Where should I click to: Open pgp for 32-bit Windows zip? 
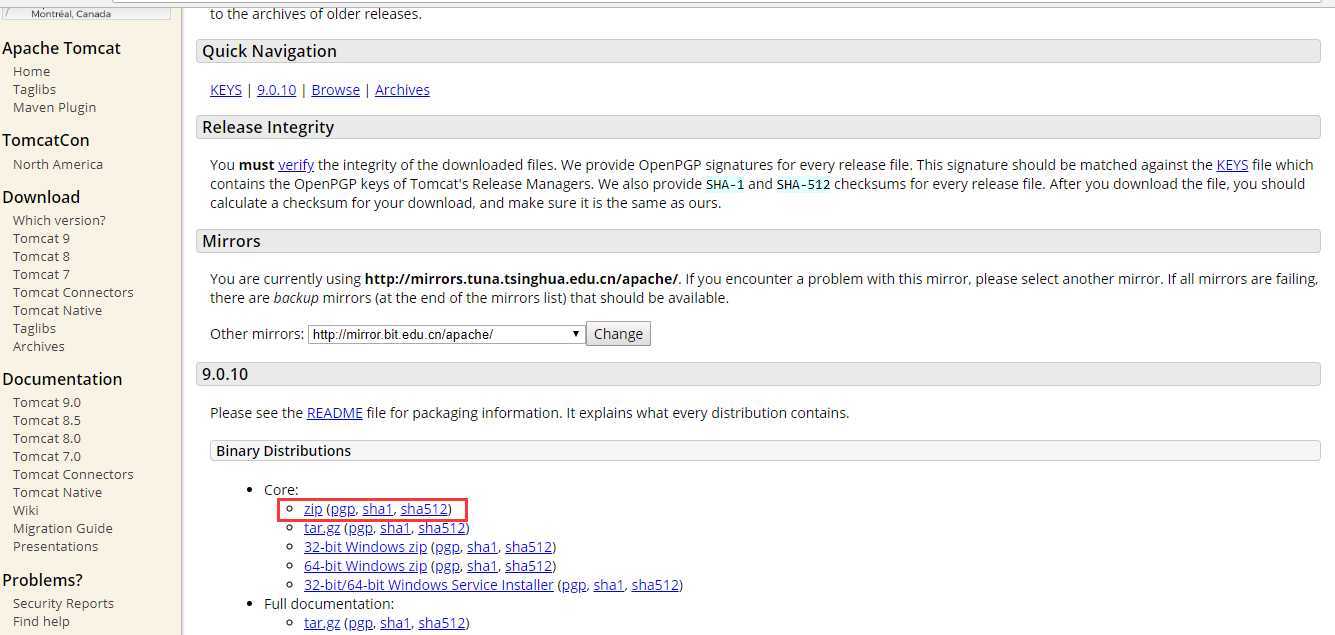447,547
